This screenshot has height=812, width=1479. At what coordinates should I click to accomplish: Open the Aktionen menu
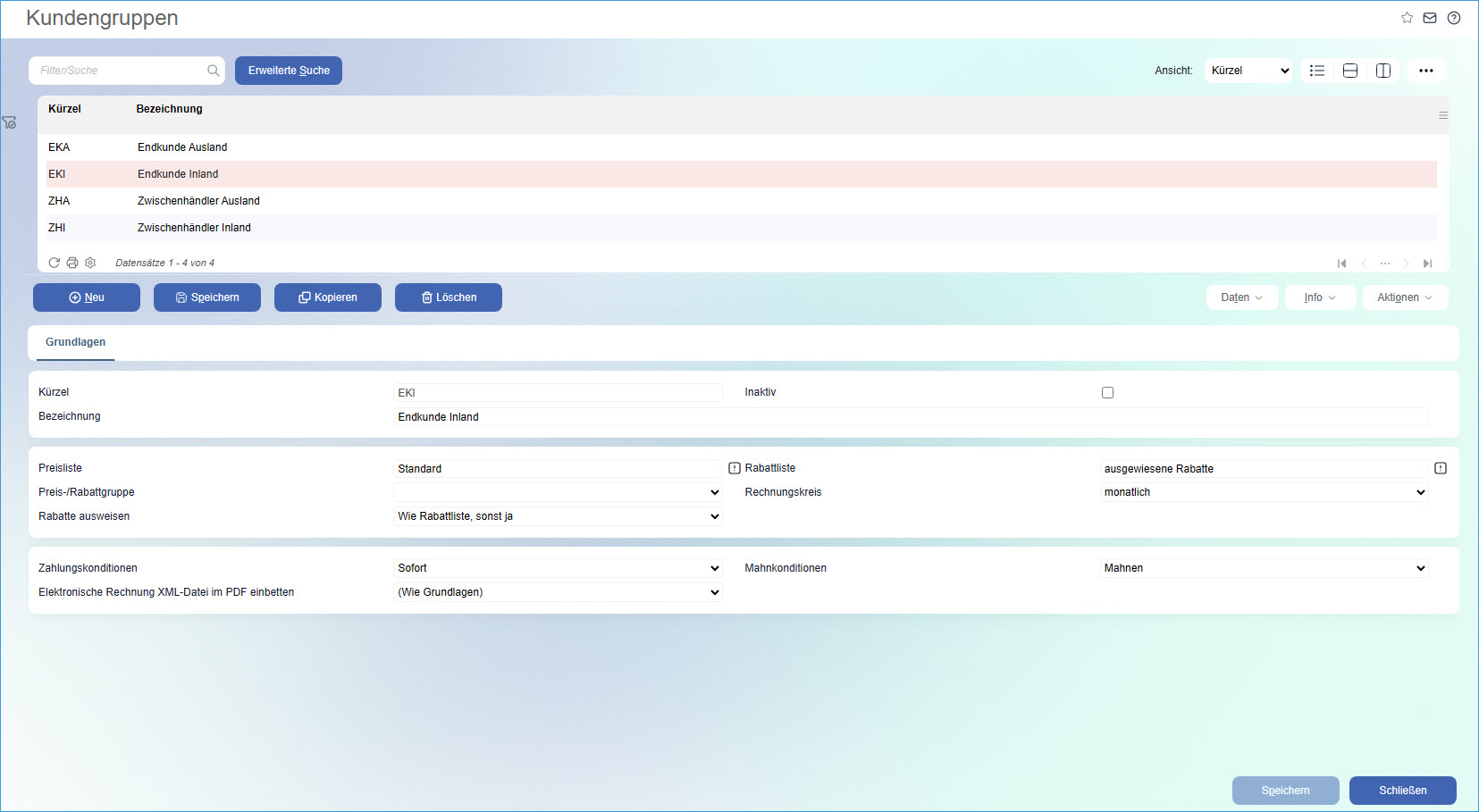[1405, 297]
